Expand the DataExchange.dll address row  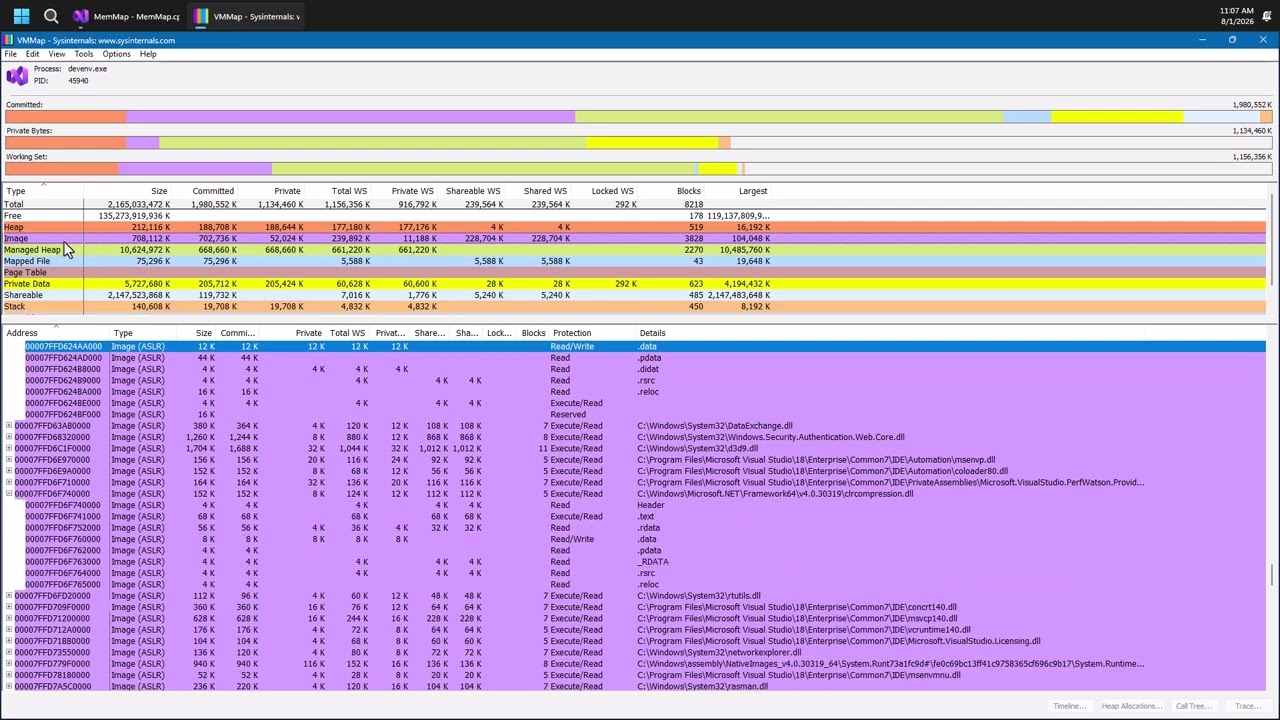[9, 426]
